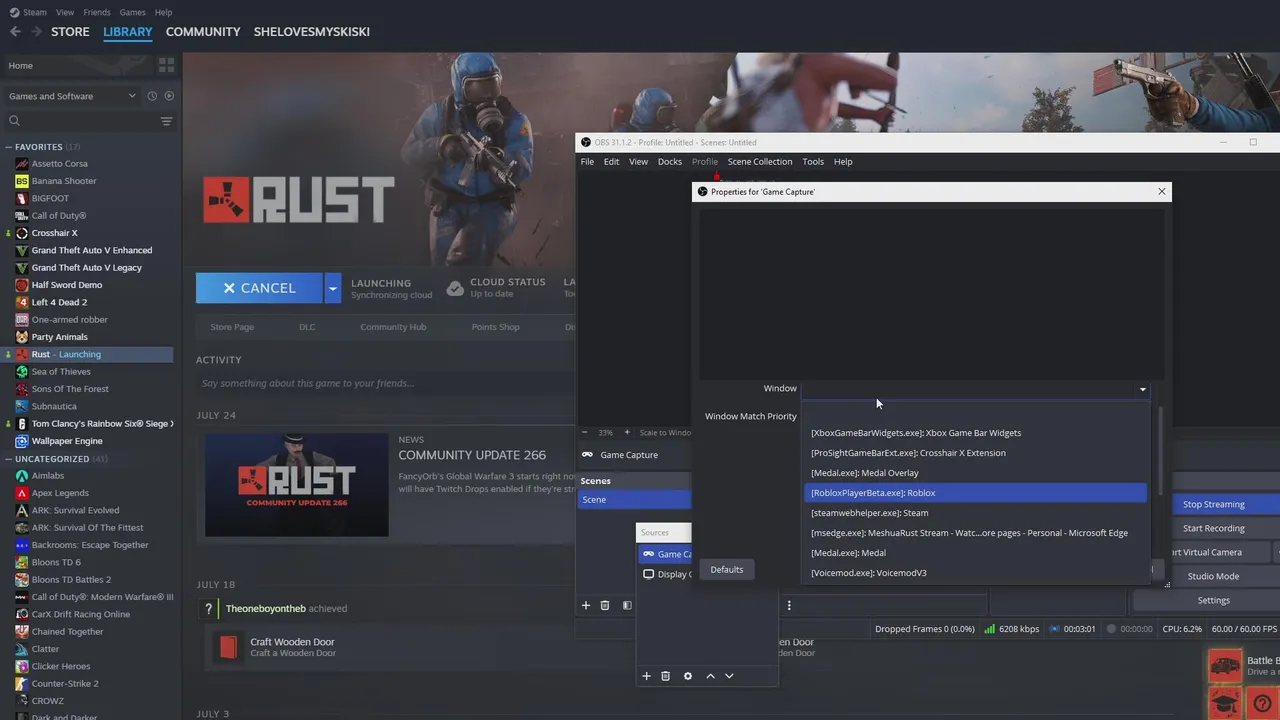
Task: Open the OBS Docks menu
Action: click(x=670, y=162)
